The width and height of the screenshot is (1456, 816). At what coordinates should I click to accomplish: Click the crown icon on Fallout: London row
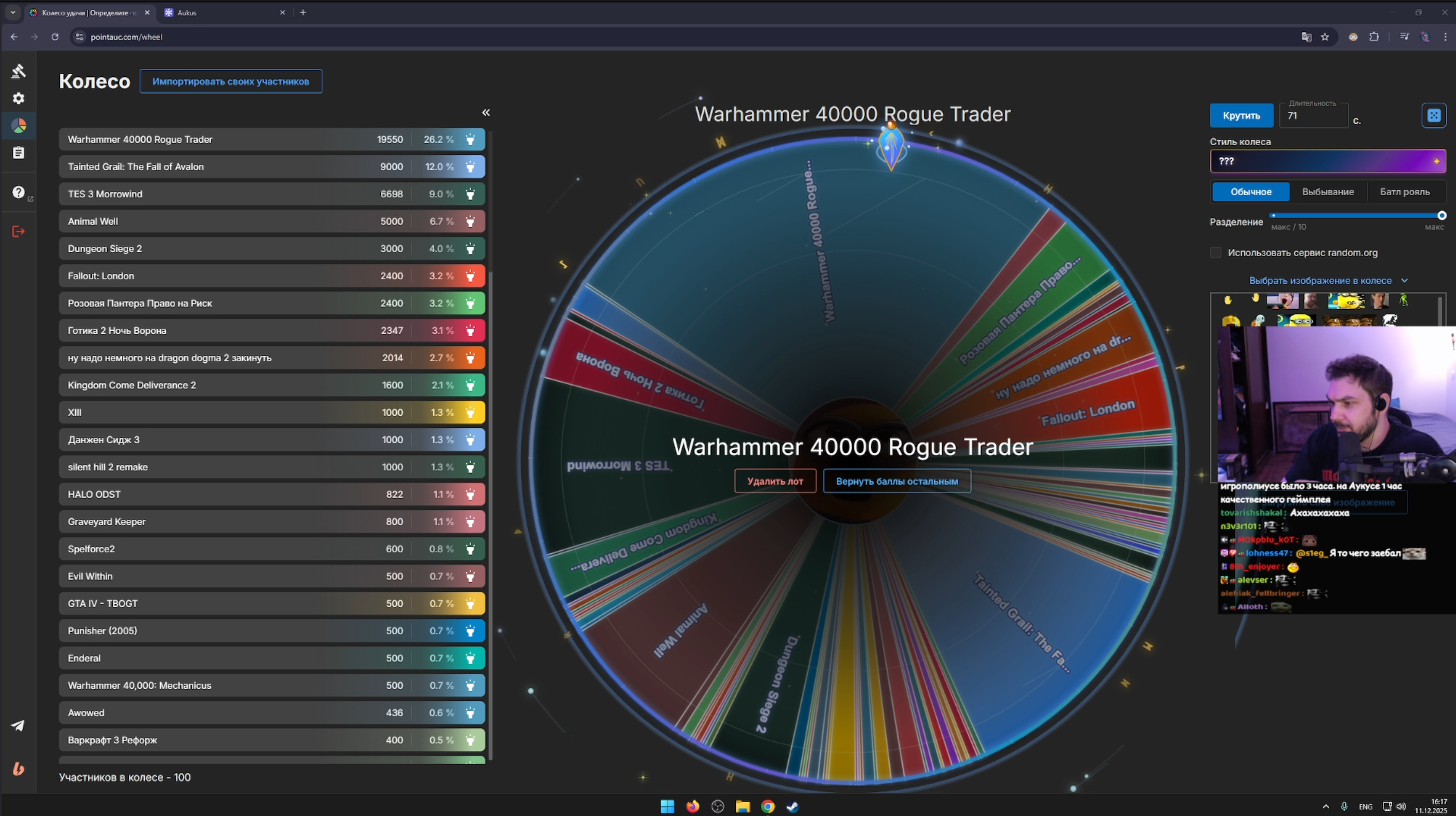point(470,276)
